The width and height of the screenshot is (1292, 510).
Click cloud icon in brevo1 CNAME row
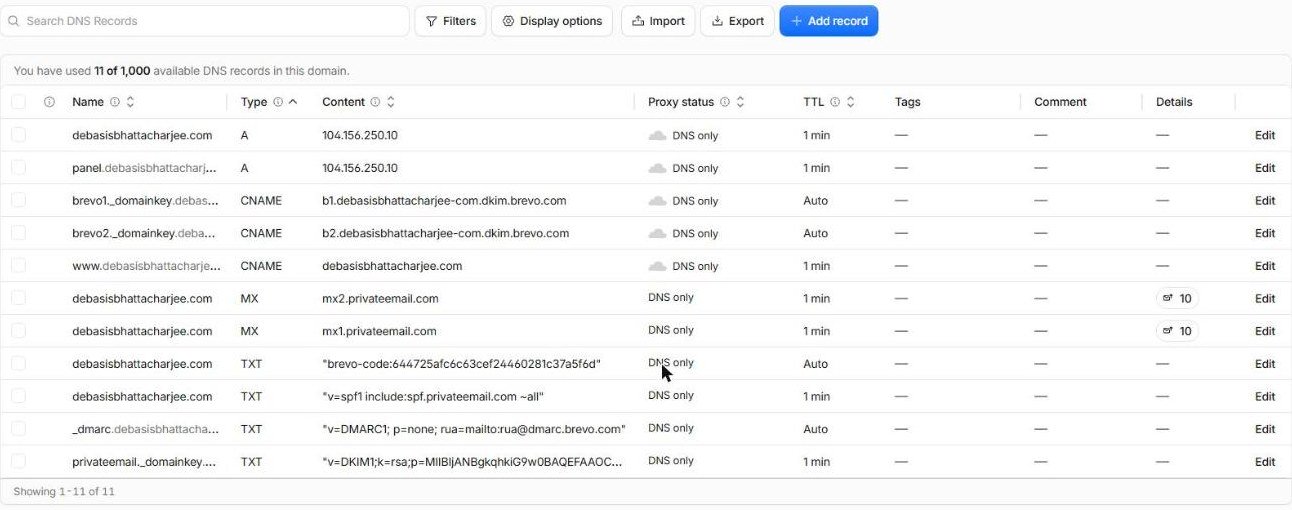click(x=657, y=200)
